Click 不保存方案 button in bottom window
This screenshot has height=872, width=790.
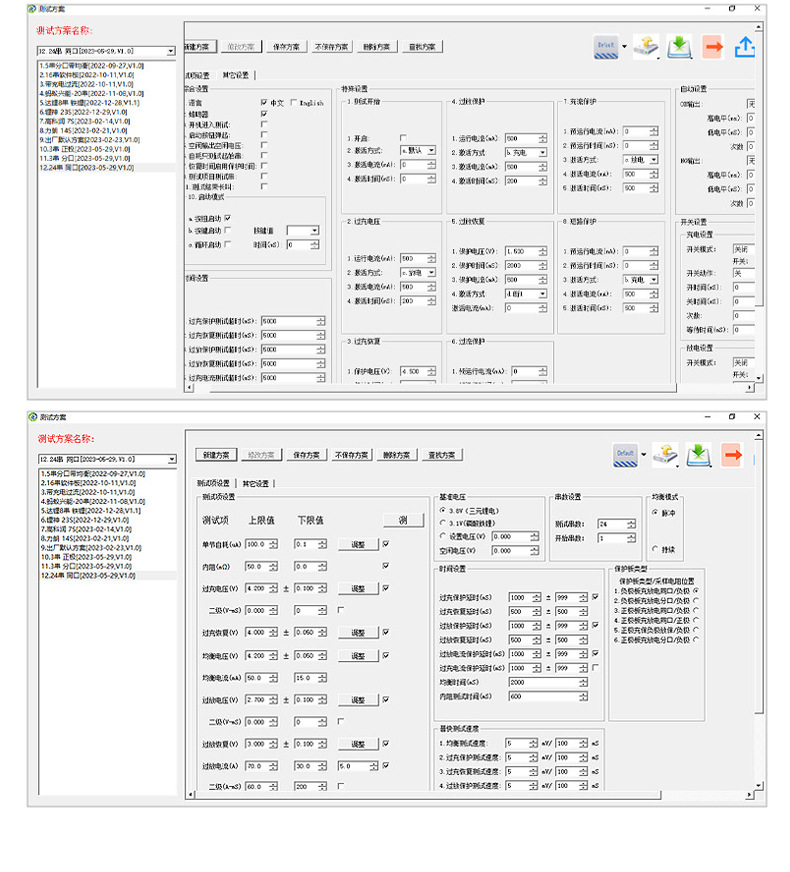[x=351, y=455]
